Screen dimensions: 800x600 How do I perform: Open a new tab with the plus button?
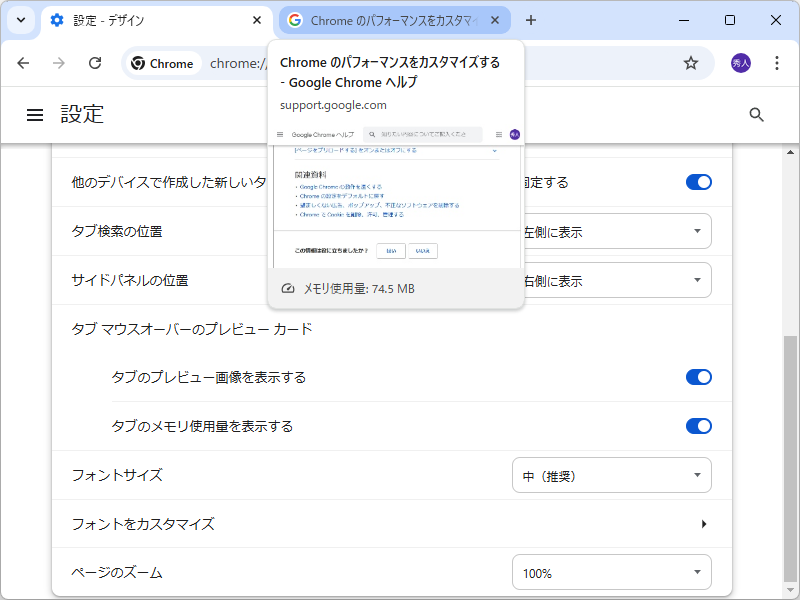[x=530, y=20]
